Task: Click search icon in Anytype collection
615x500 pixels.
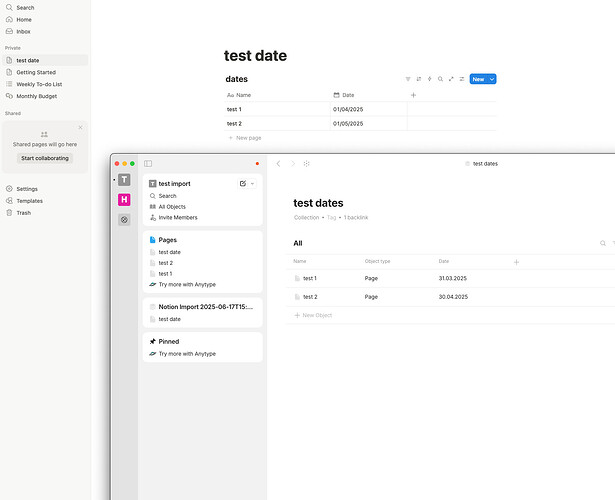Action: (x=602, y=243)
